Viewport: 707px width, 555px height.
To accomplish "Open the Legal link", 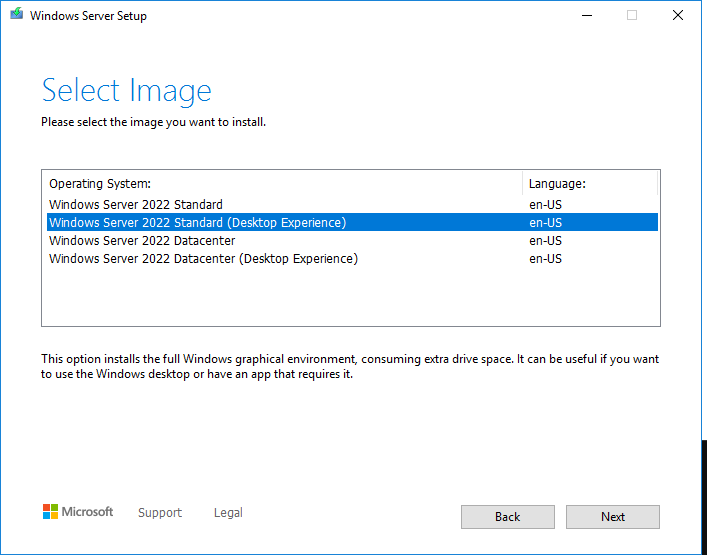I will (228, 513).
